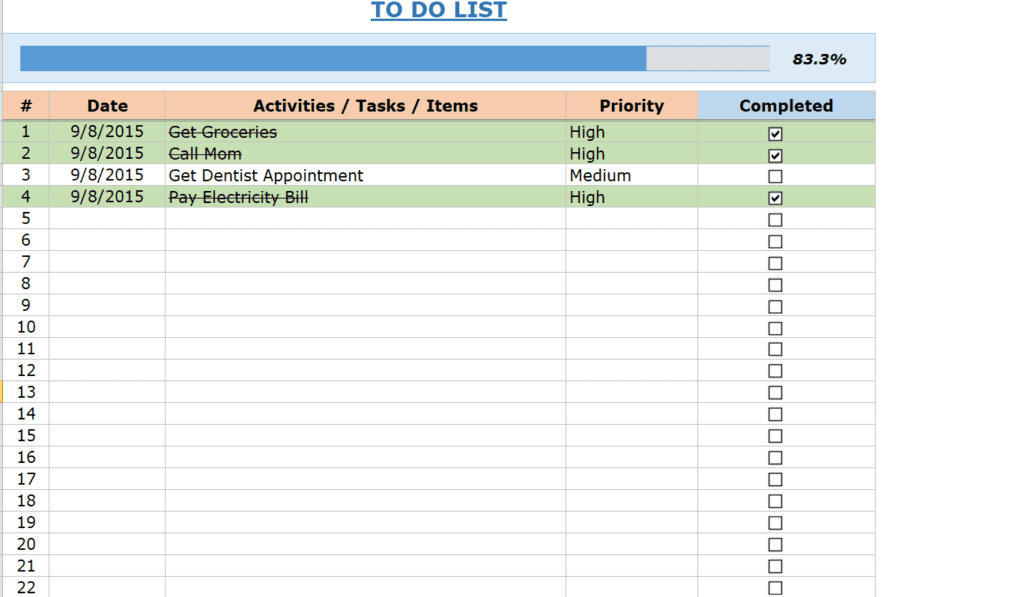Select the High priority cell for Call Mom
This screenshot has width=1024, height=597.
[x=632, y=153]
